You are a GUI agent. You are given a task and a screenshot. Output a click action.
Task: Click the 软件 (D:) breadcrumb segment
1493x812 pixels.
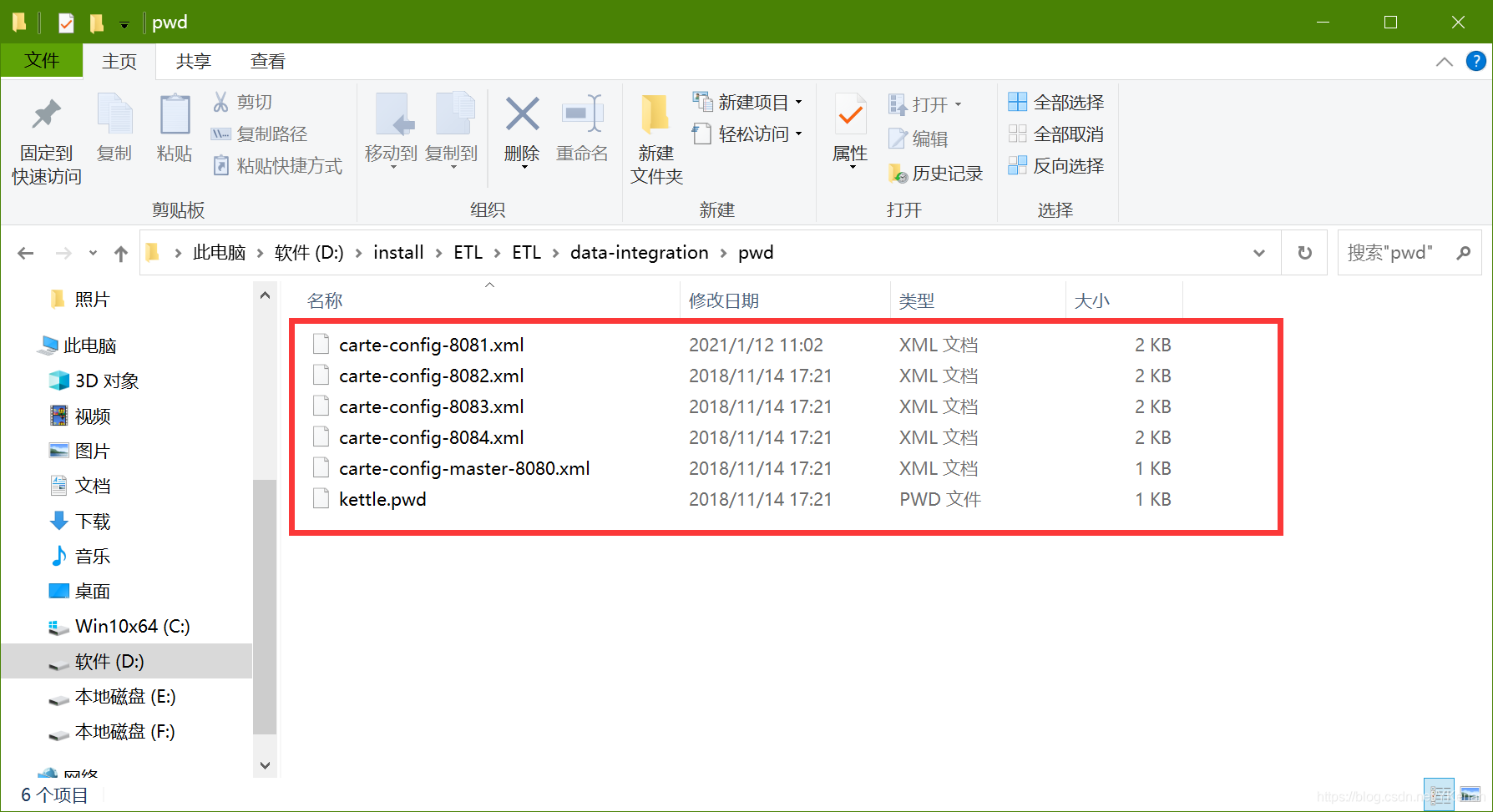(309, 252)
